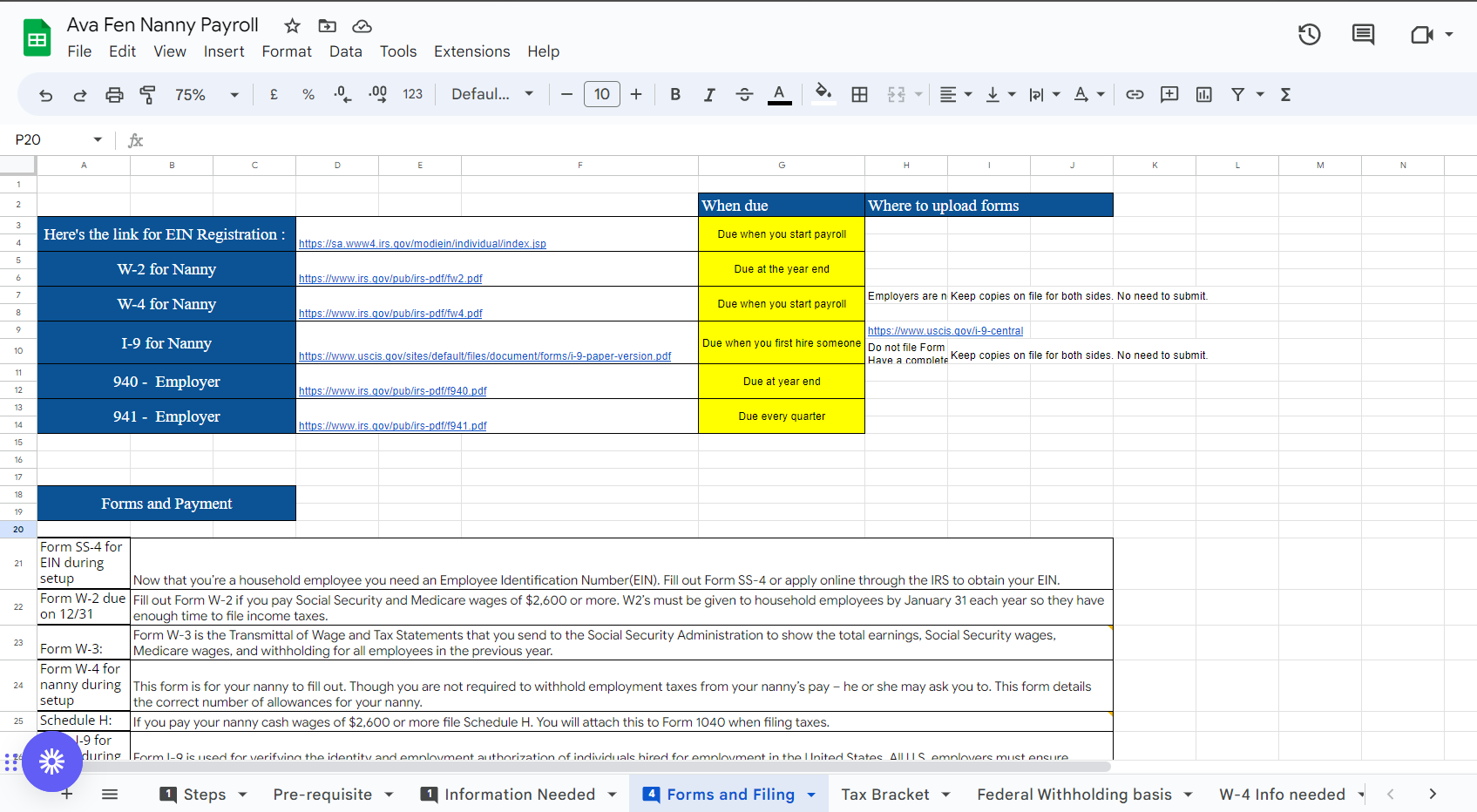Open the USCIS I-9 central link

[945, 331]
